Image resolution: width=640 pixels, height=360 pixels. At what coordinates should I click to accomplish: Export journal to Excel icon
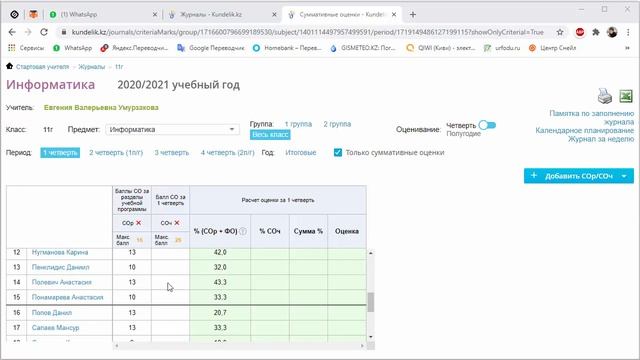626,96
